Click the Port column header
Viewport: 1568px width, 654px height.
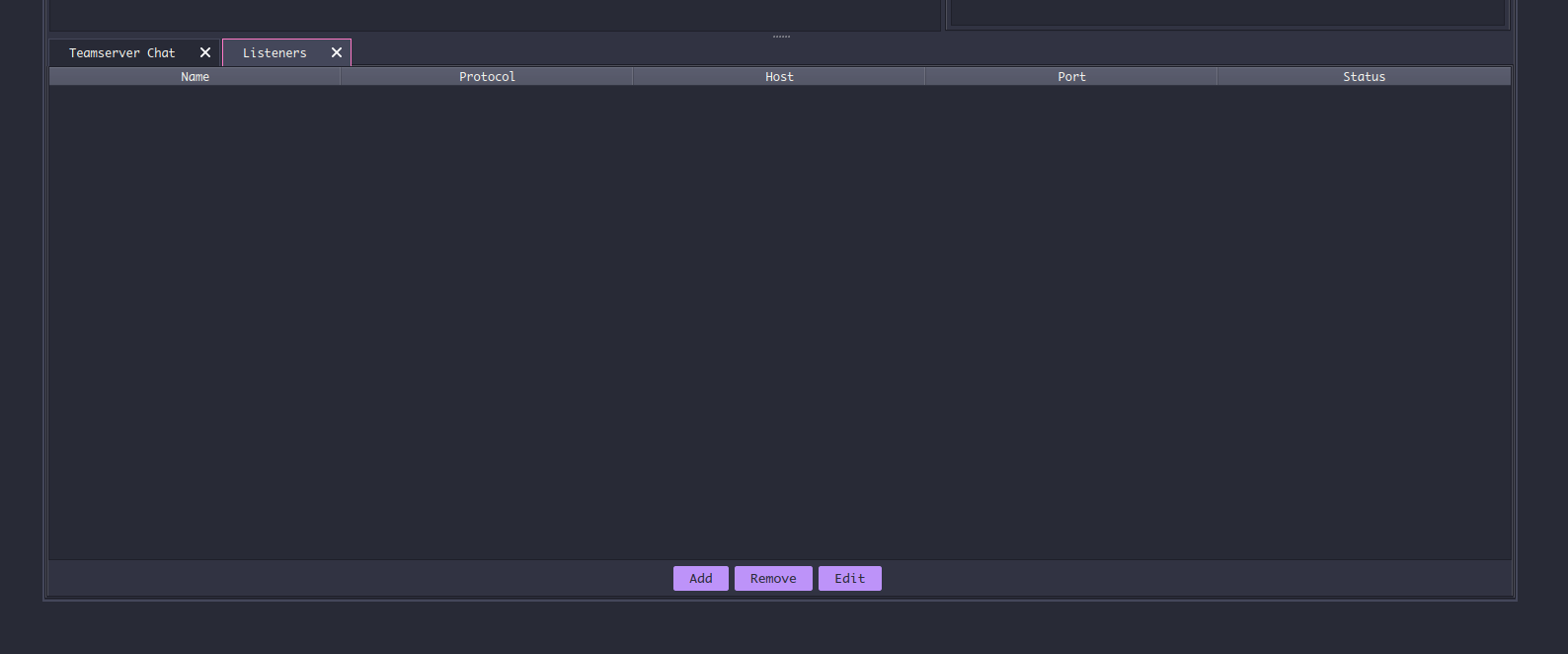(1071, 77)
